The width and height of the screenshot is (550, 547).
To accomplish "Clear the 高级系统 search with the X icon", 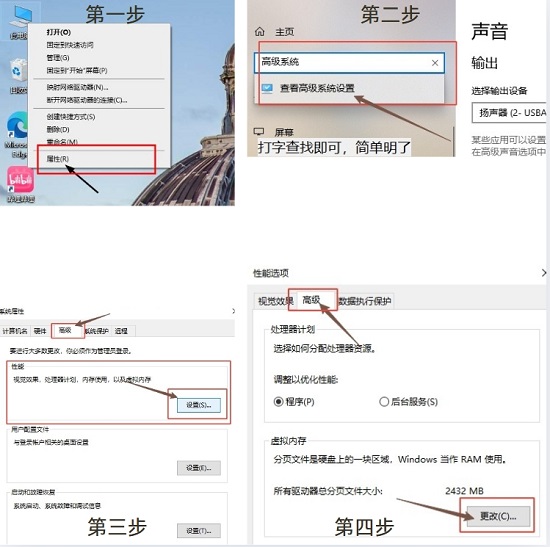I will pyautogui.click(x=435, y=63).
